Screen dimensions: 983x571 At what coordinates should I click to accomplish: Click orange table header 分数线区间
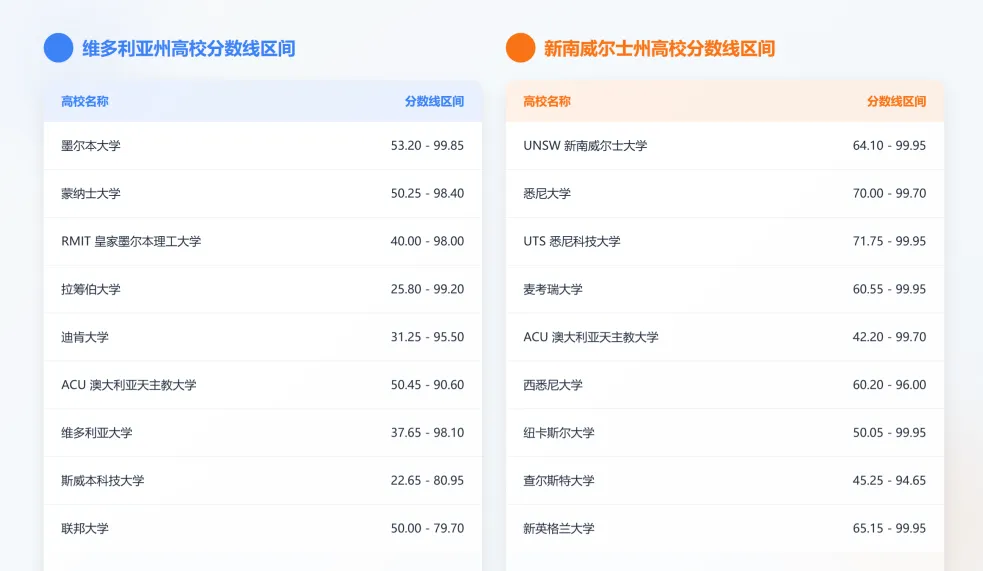[x=896, y=102]
